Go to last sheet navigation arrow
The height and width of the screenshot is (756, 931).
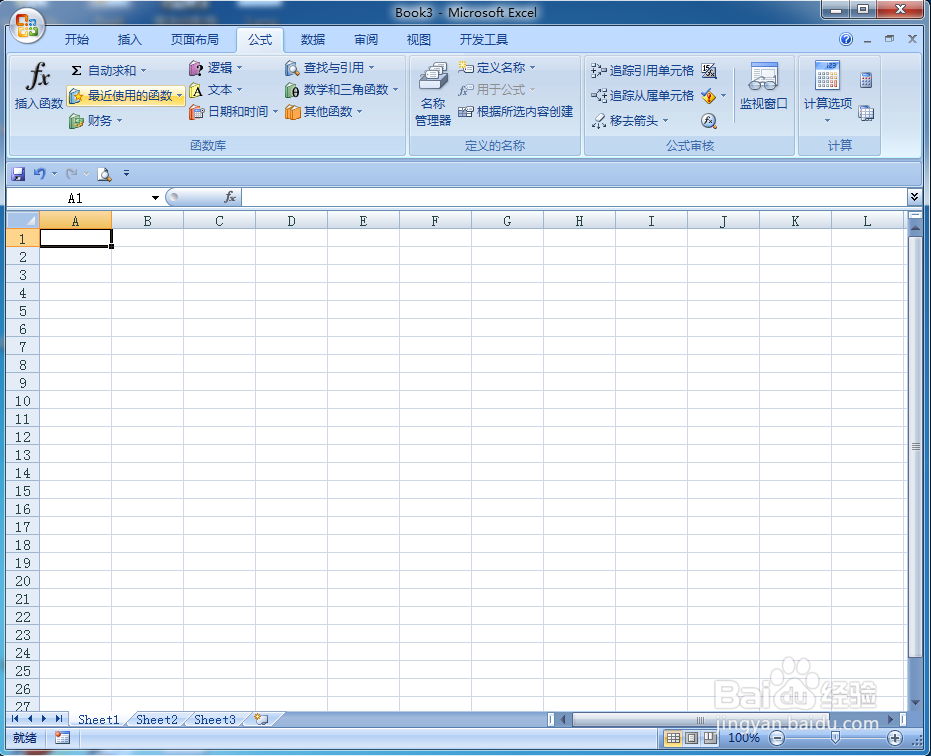pos(58,719)
